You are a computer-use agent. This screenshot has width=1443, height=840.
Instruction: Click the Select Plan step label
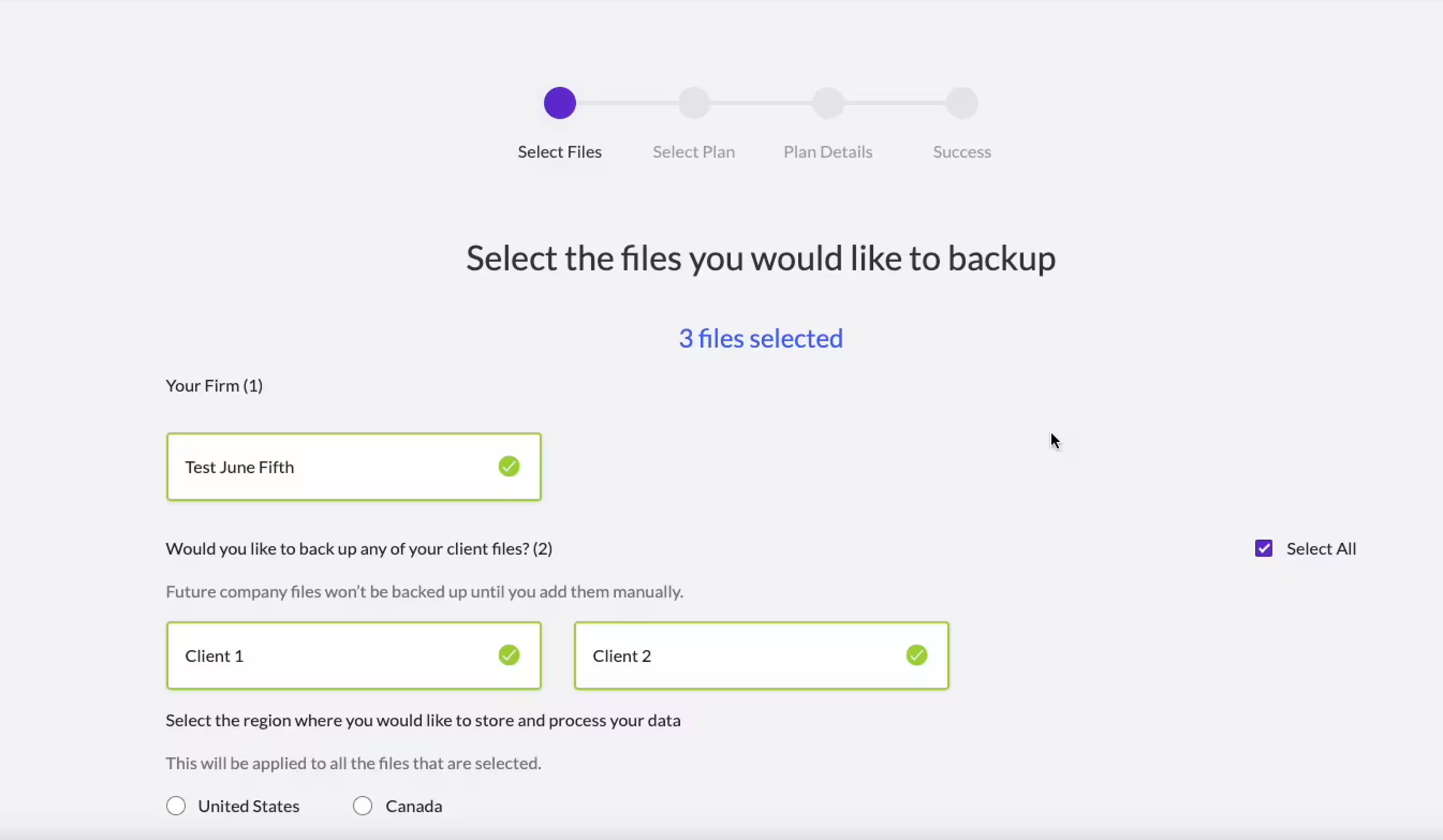pos(694,152)
